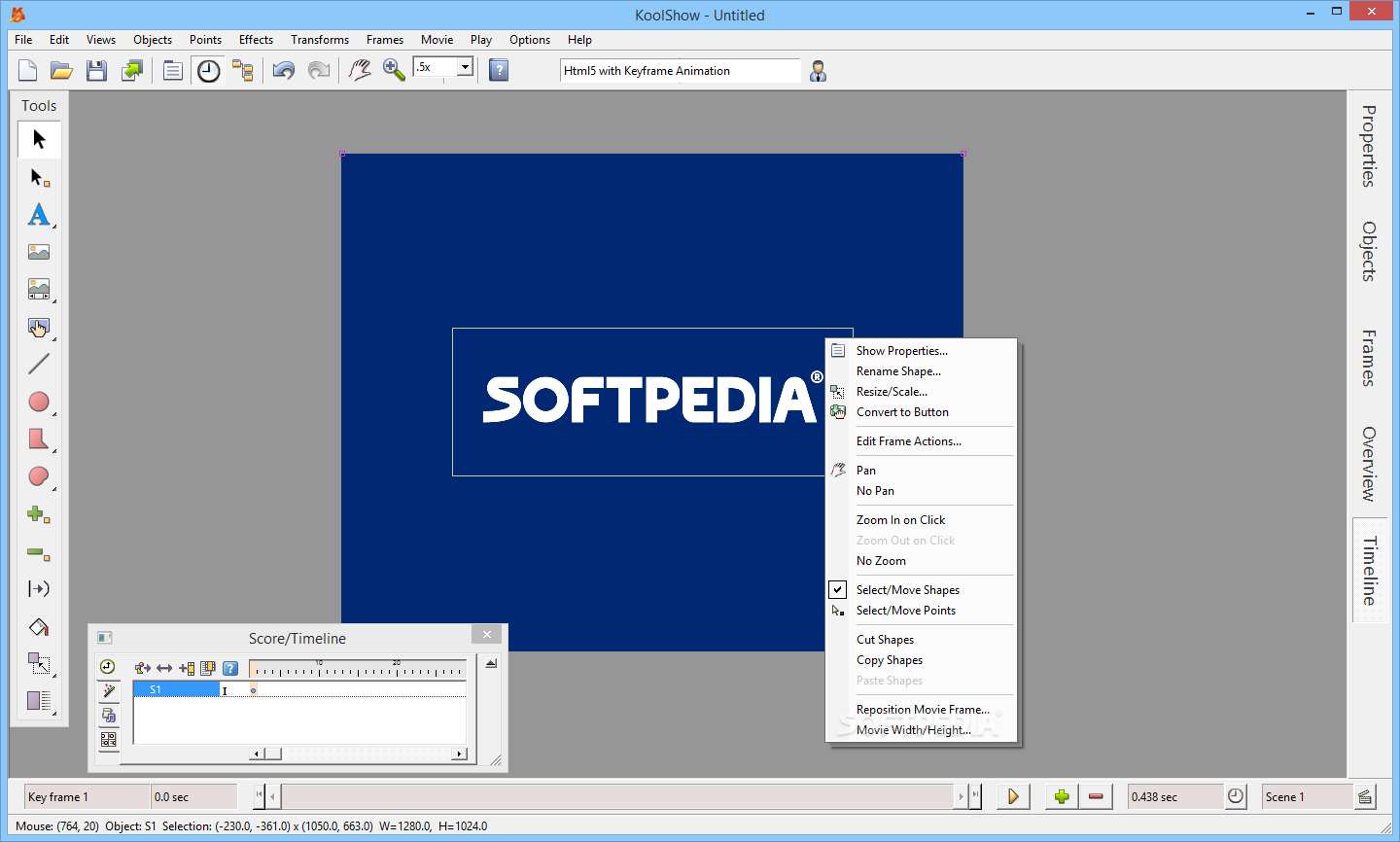Switch to the Frames side tab
This screenshot has height=842, width=1400.
tap(1369, 358)
